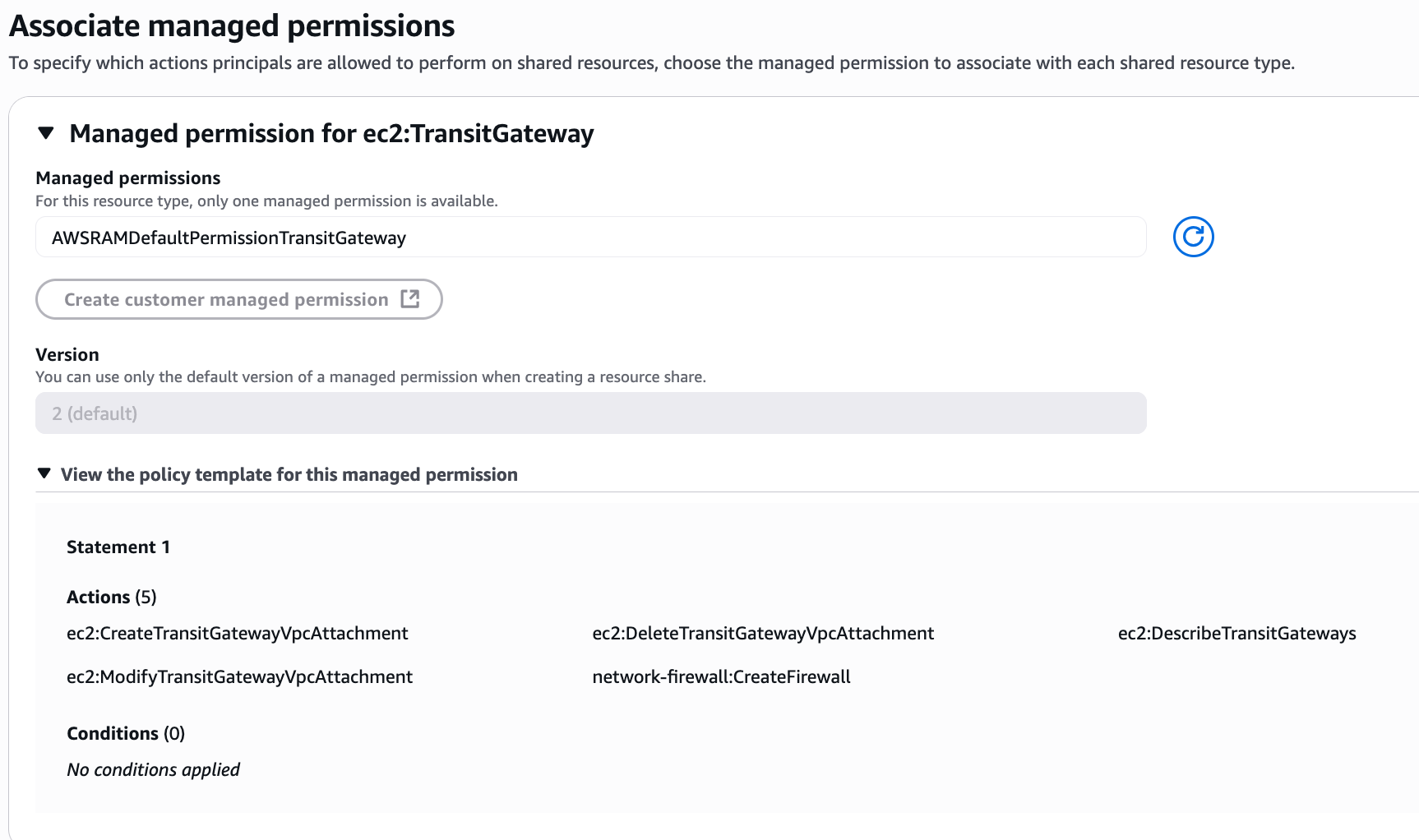Click the No conditions applied text
Viewport: 1419px width, 840px height.
tap(153, 769)
